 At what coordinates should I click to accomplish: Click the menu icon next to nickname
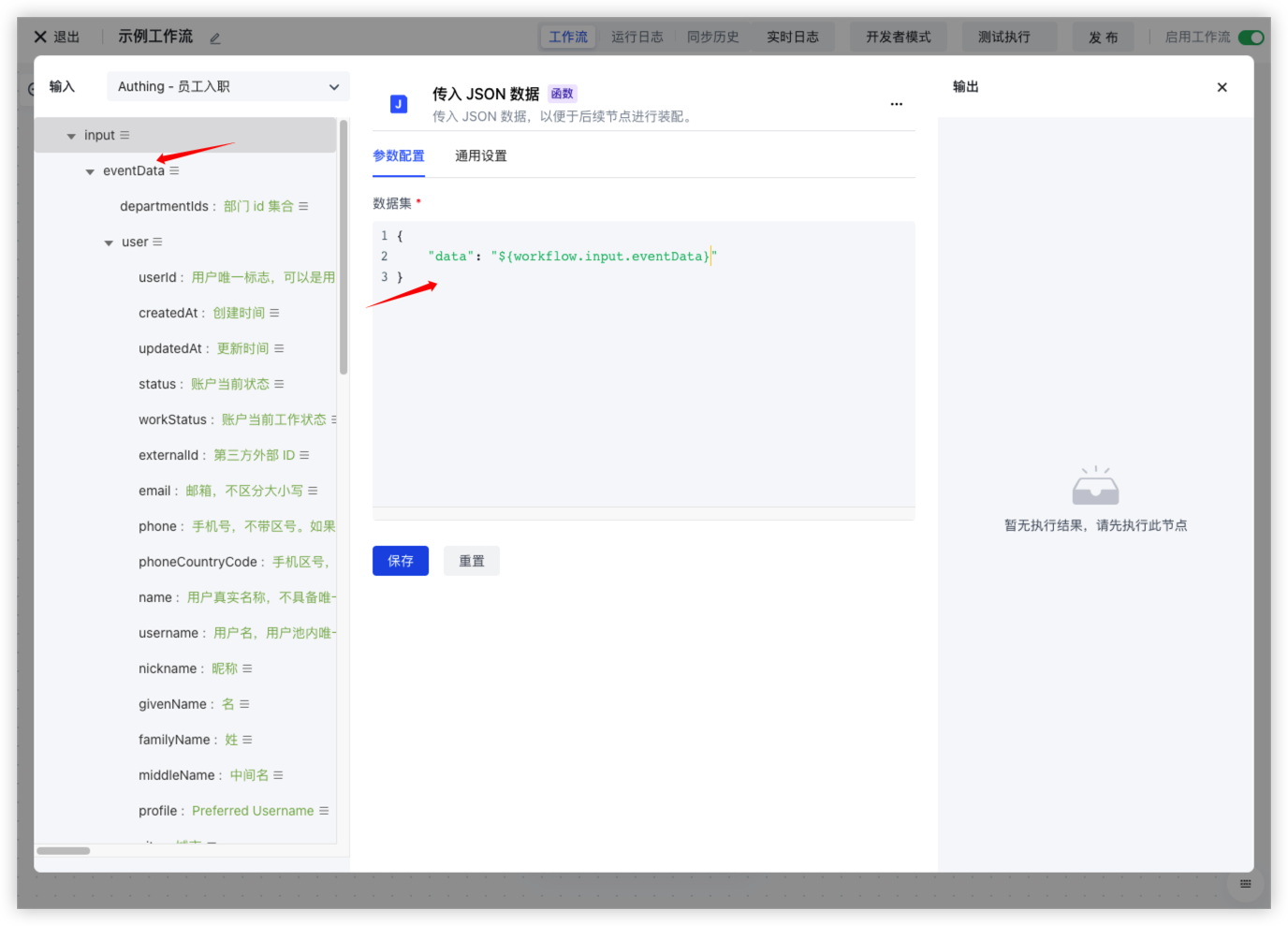tap(247, 669)
